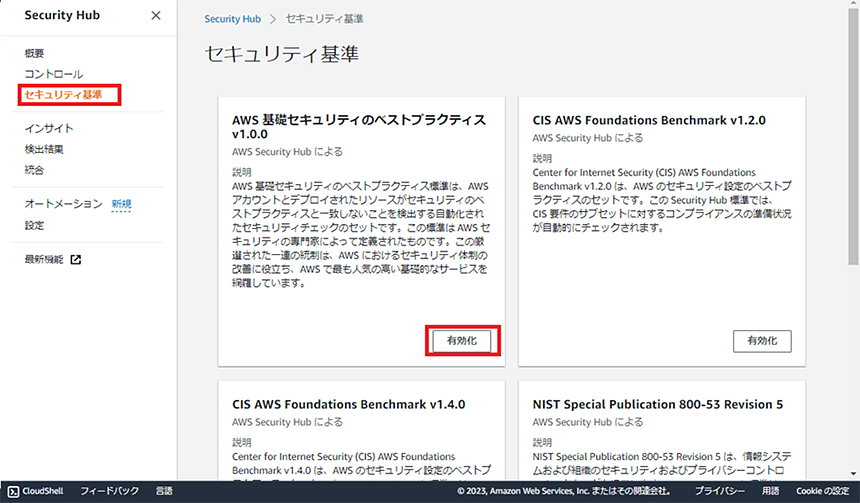Open 言語 selector in the footer
This screenshot has height=503, width=860.
[164, 491]
